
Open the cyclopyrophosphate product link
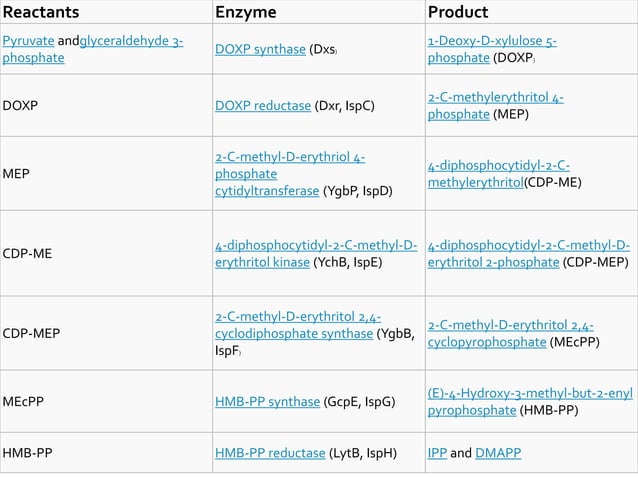click(x=510, y=334)
